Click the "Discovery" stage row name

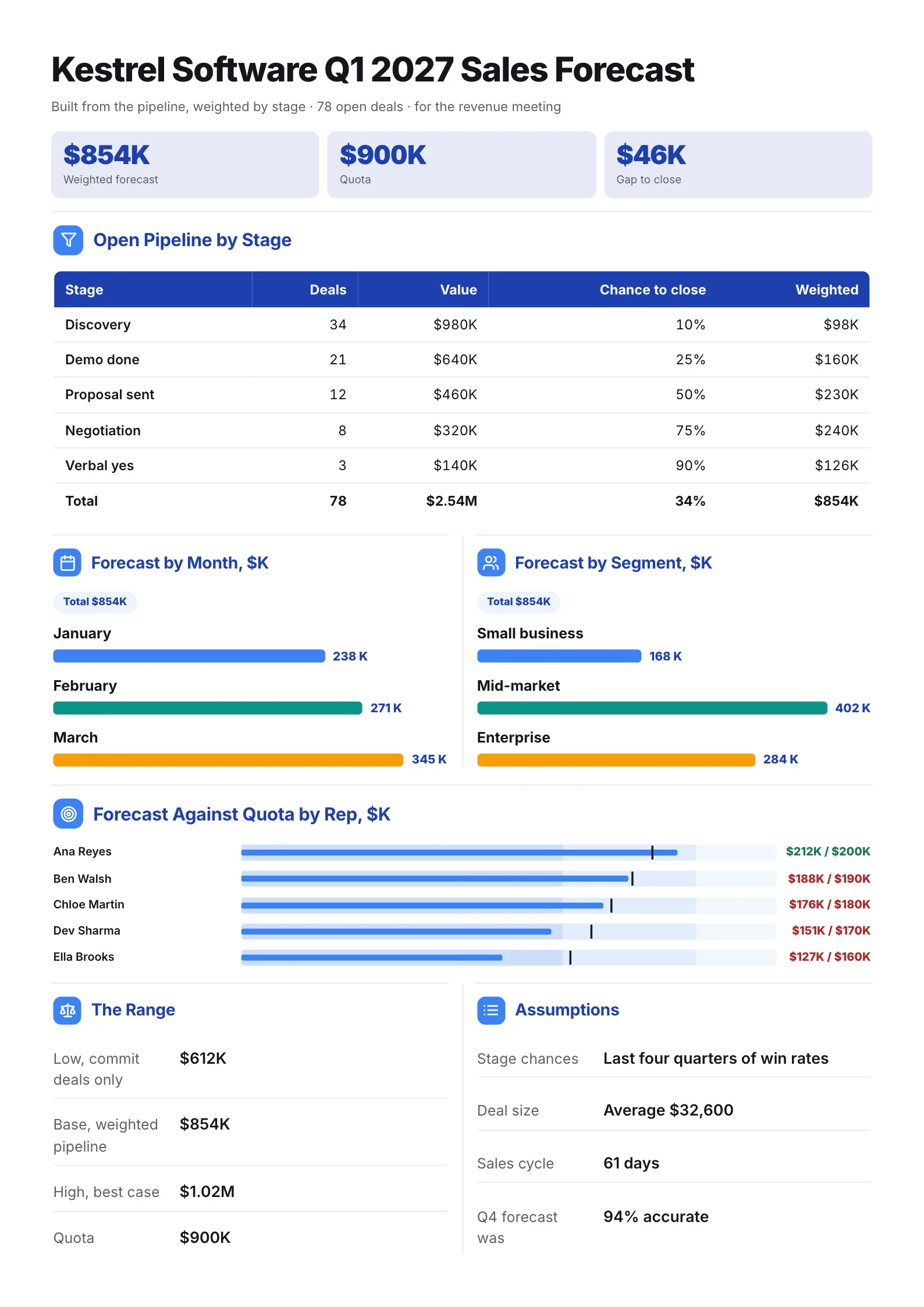pyautogui.click(x=98, y=325)
